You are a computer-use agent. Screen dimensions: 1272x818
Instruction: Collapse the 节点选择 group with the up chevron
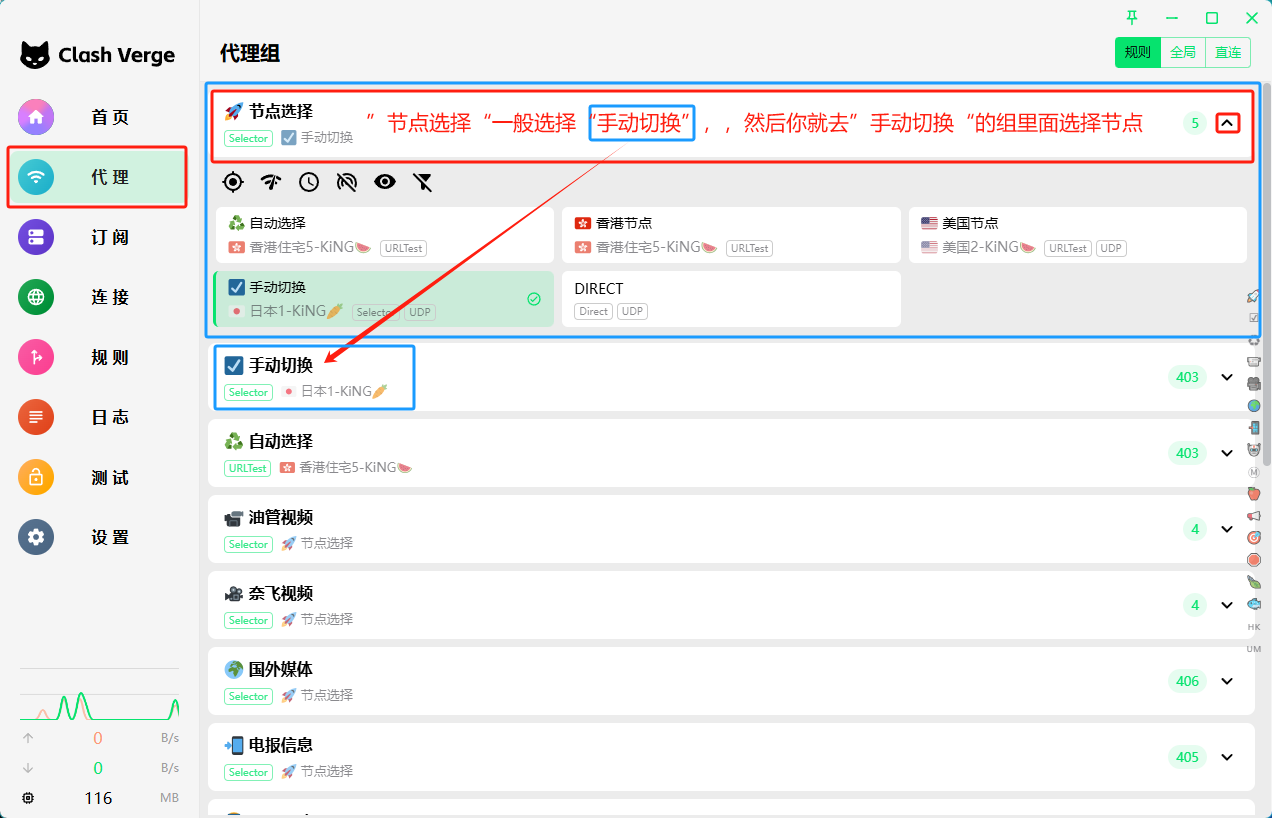[x=1228, y=123]
